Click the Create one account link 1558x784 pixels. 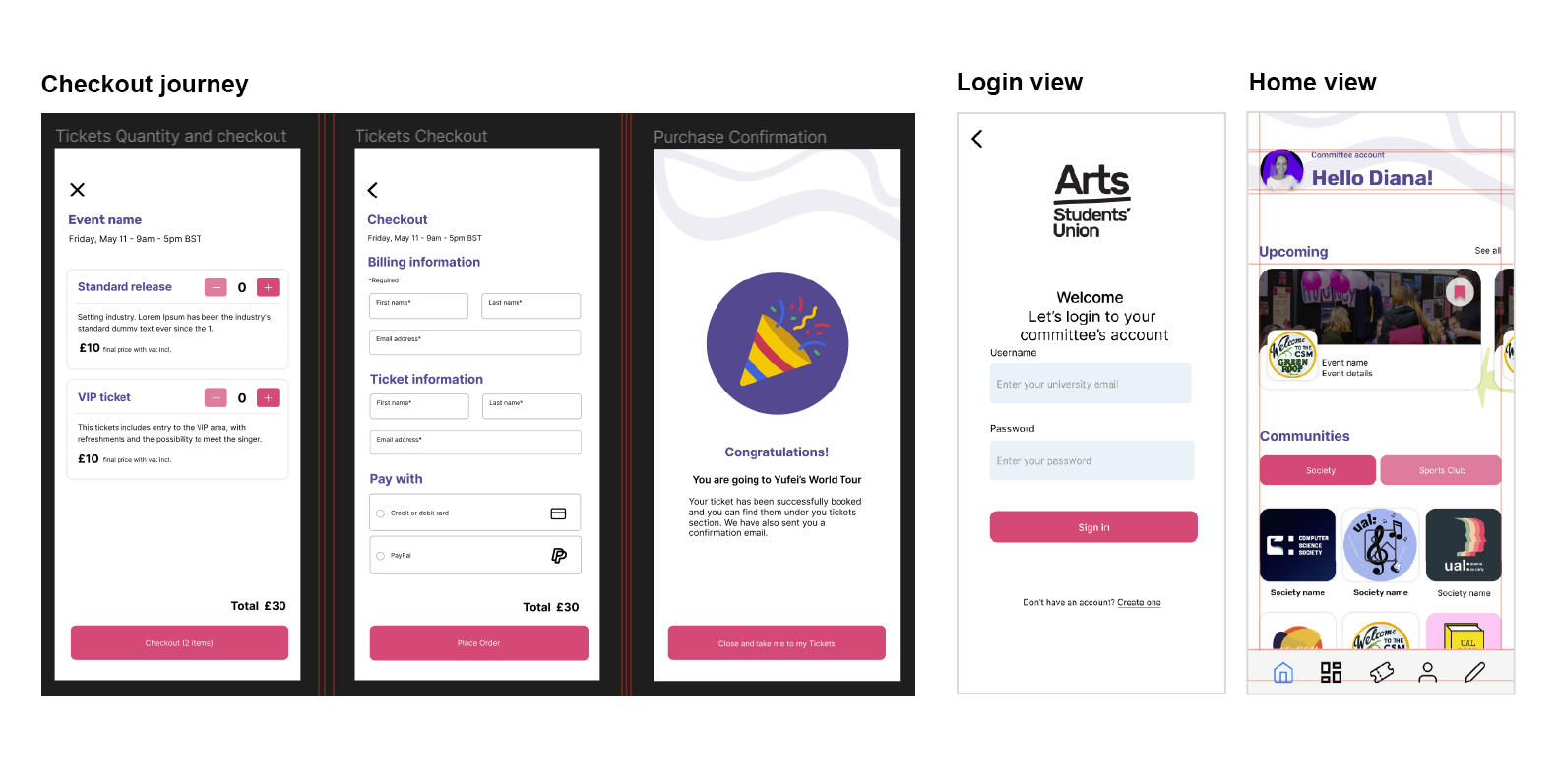pos(1139,603)
